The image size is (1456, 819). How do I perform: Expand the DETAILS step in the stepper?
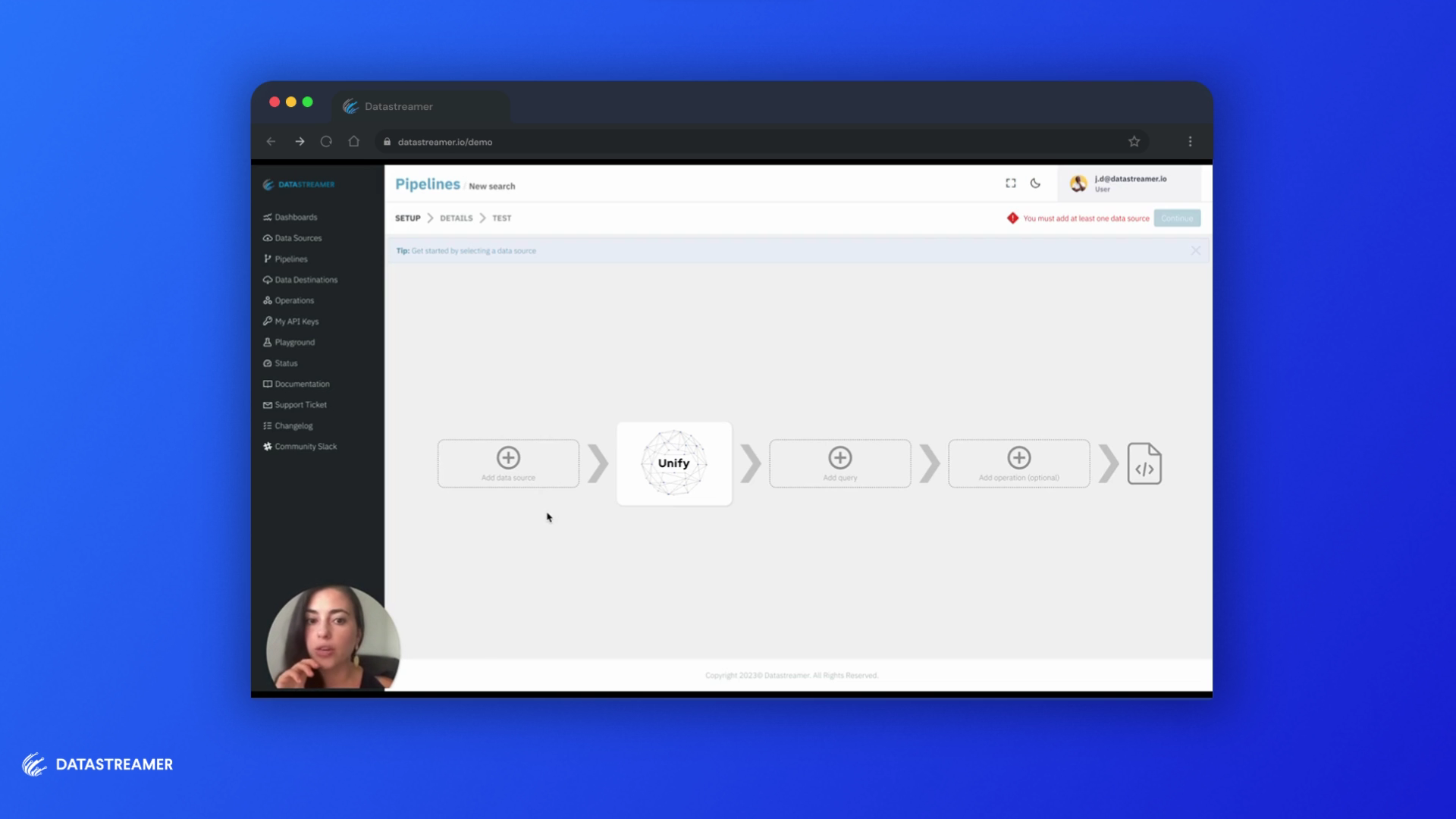coord(455,218)
